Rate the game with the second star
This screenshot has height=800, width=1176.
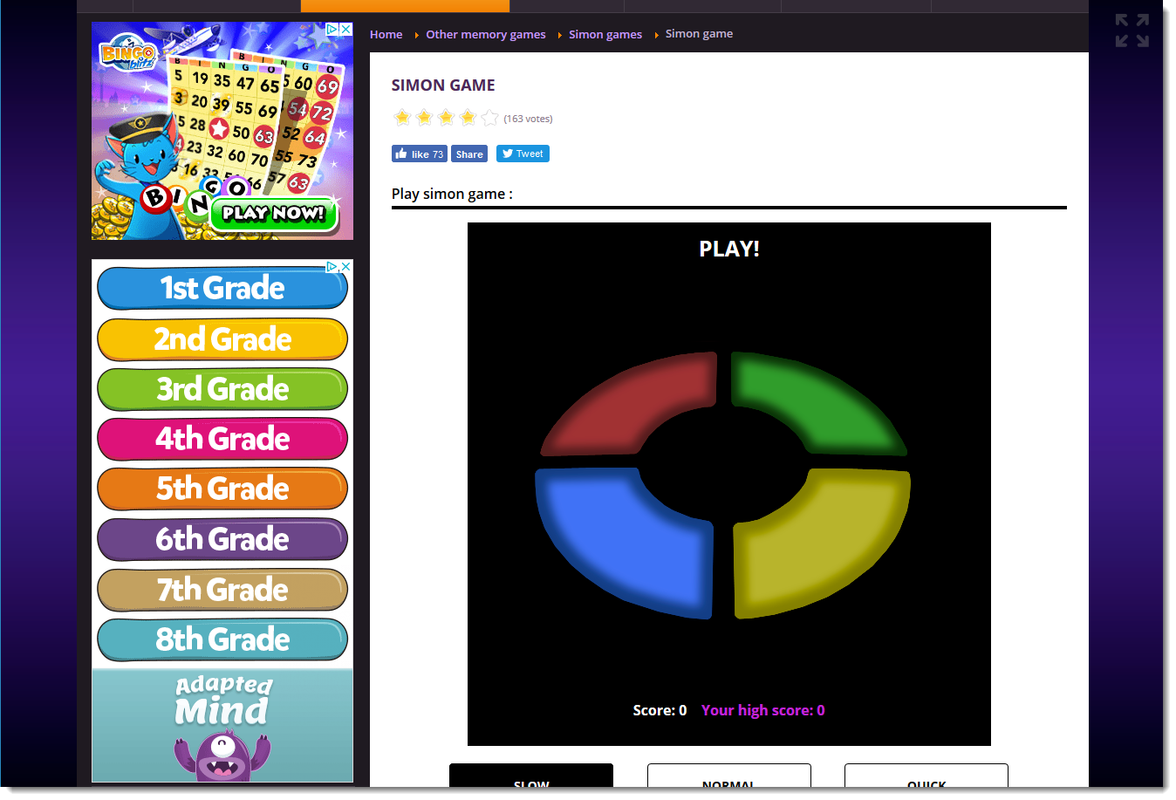tap(424, 118)
